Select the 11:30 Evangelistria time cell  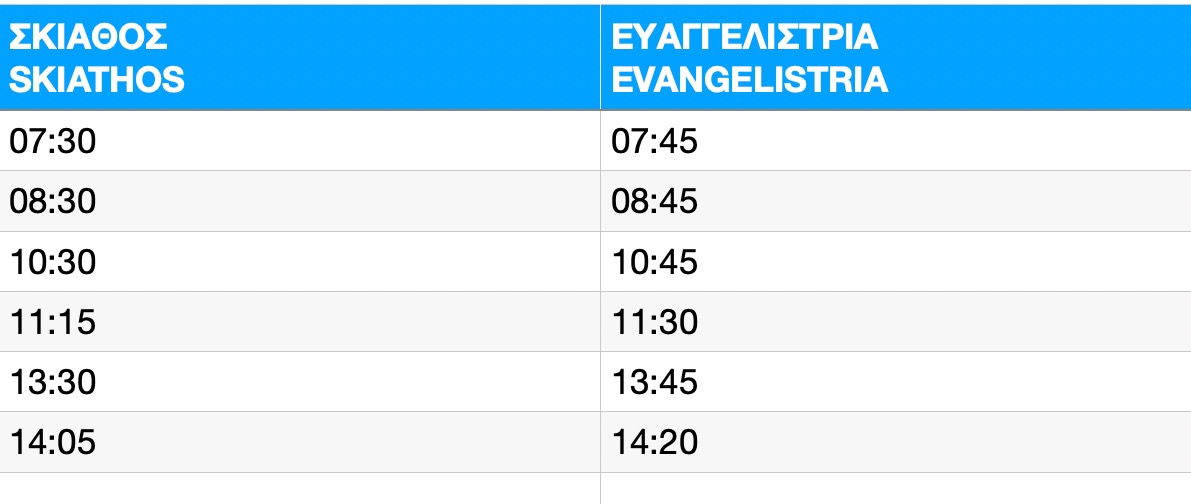pos(896,322)
